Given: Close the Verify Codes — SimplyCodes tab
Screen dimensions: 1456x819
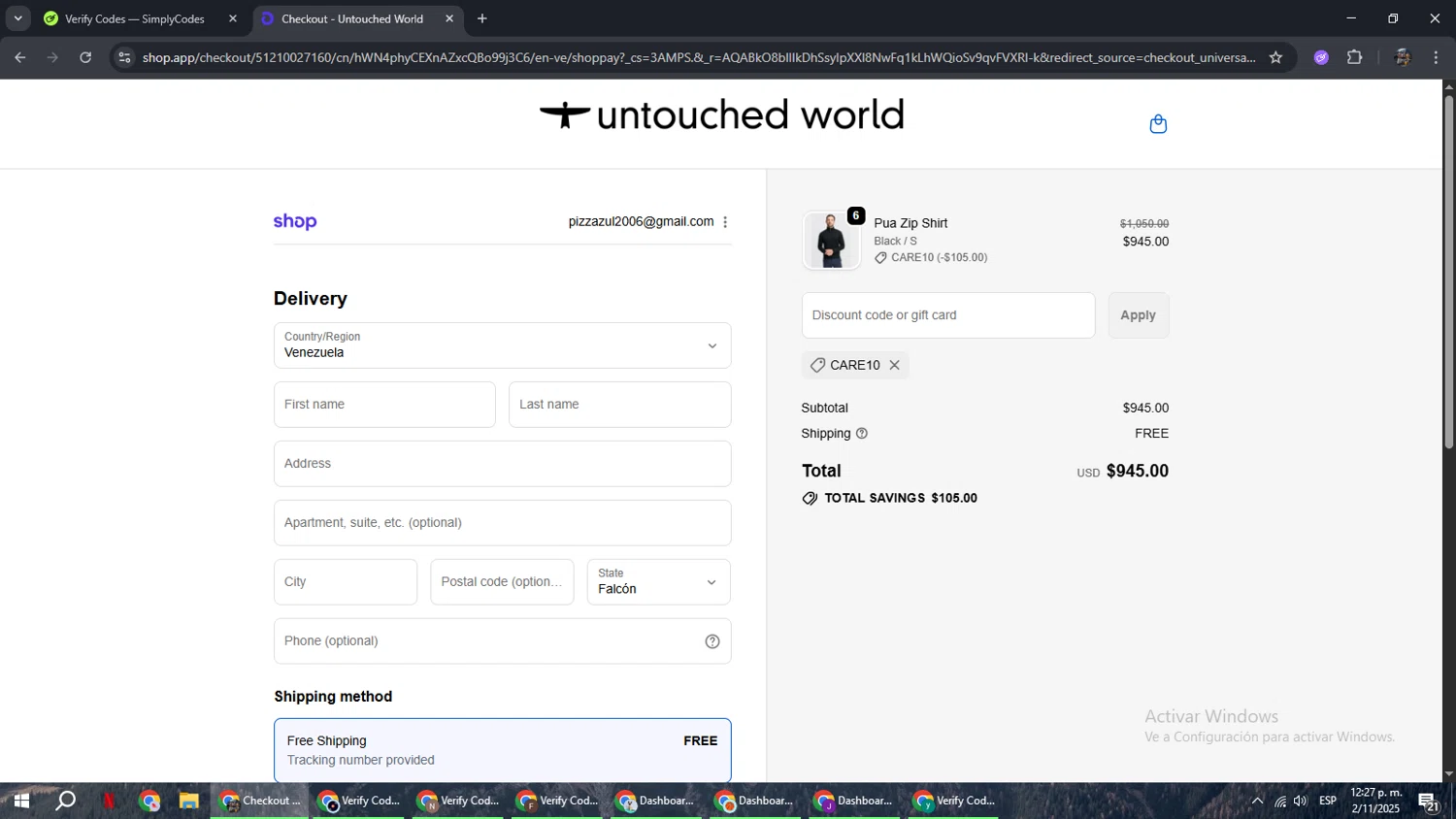Looking at the screenshot, I should 233,18.
